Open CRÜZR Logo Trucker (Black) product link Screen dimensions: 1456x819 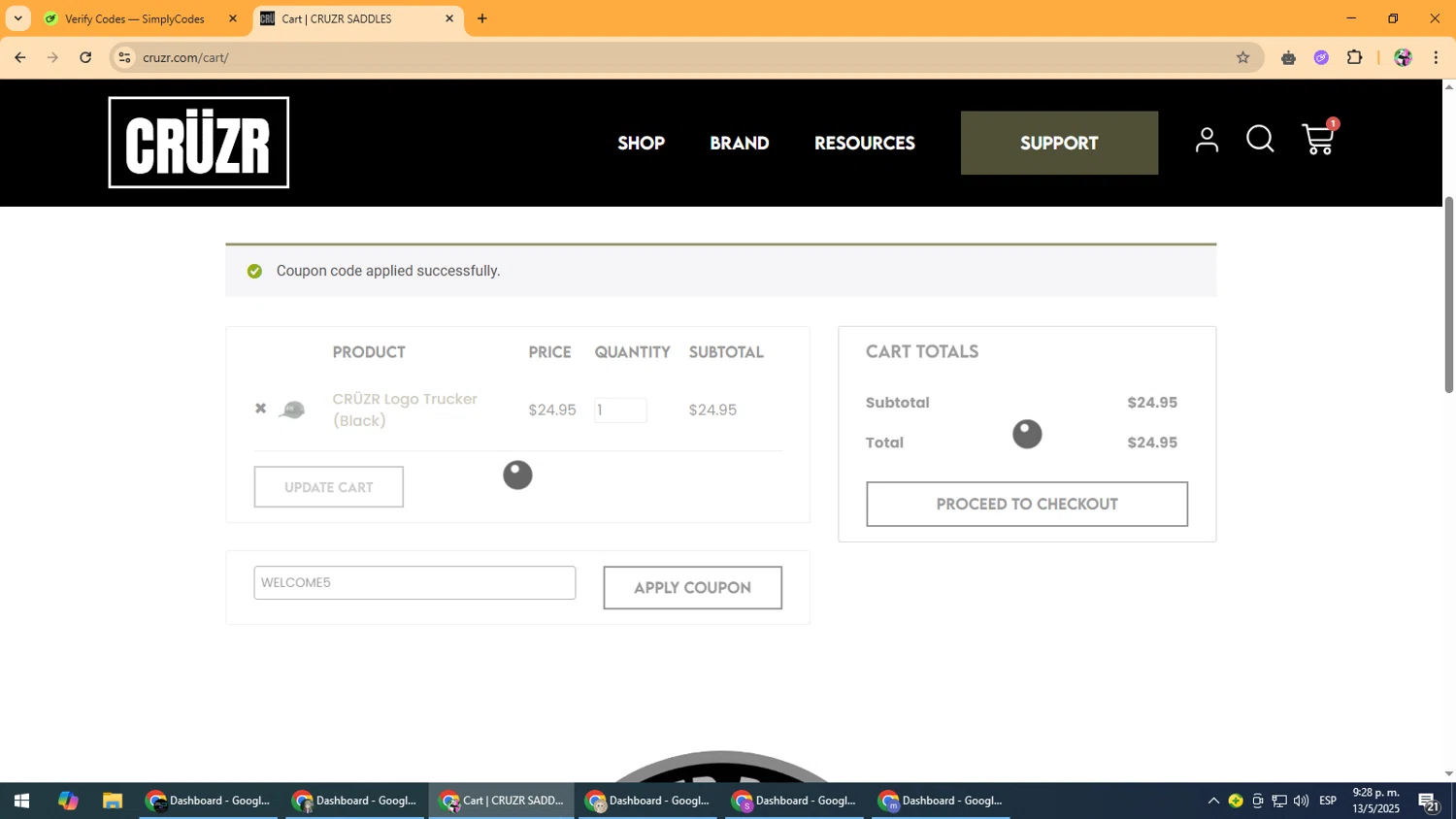405,409
